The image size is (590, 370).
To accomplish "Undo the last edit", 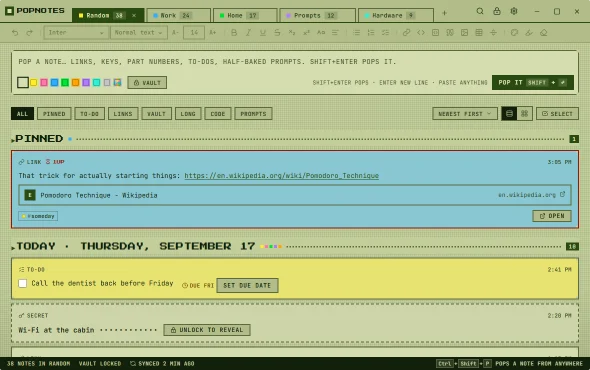I will pos(15,33).
